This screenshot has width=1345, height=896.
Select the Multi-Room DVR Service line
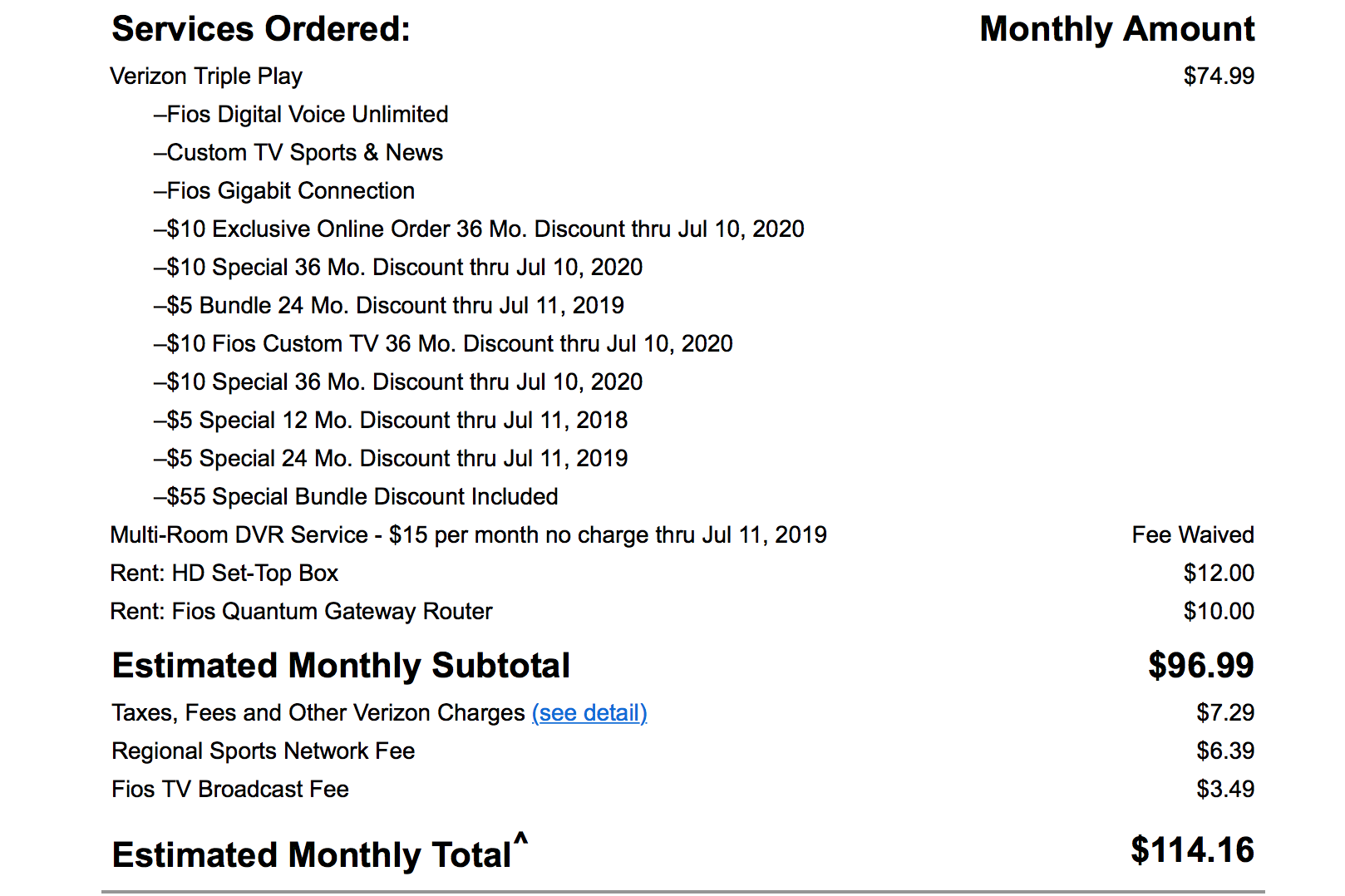click(468, 535)
